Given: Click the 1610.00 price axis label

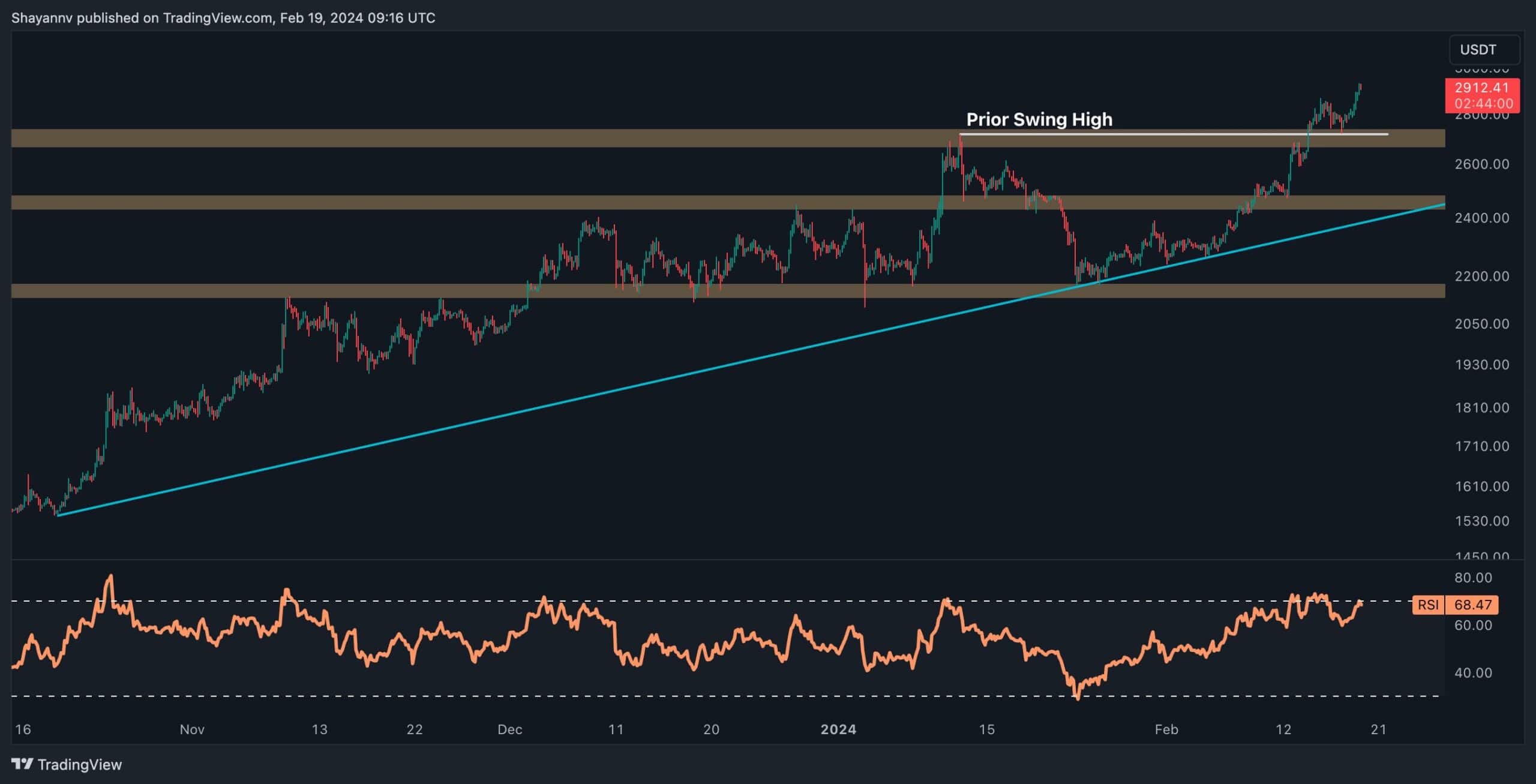Looking at the screenshot, I should click(x=1481, y=486).
